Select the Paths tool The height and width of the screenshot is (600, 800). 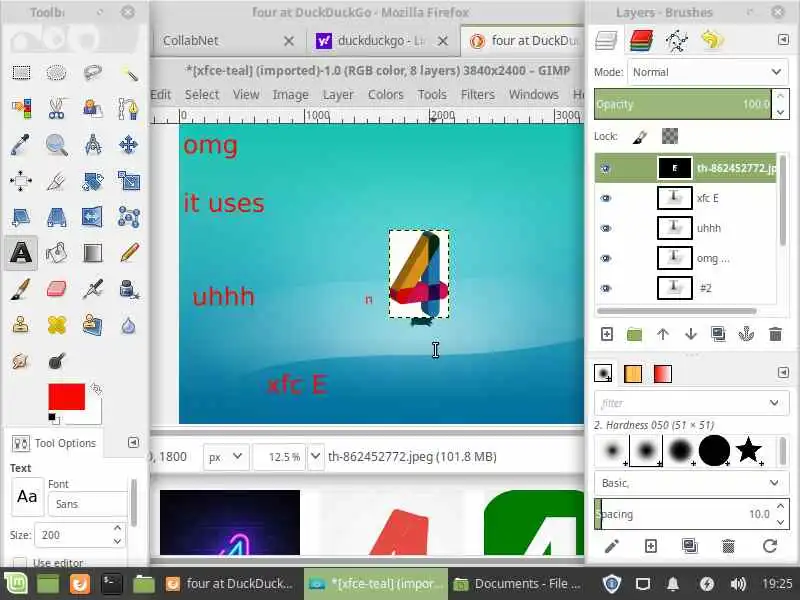coord(129,109)
